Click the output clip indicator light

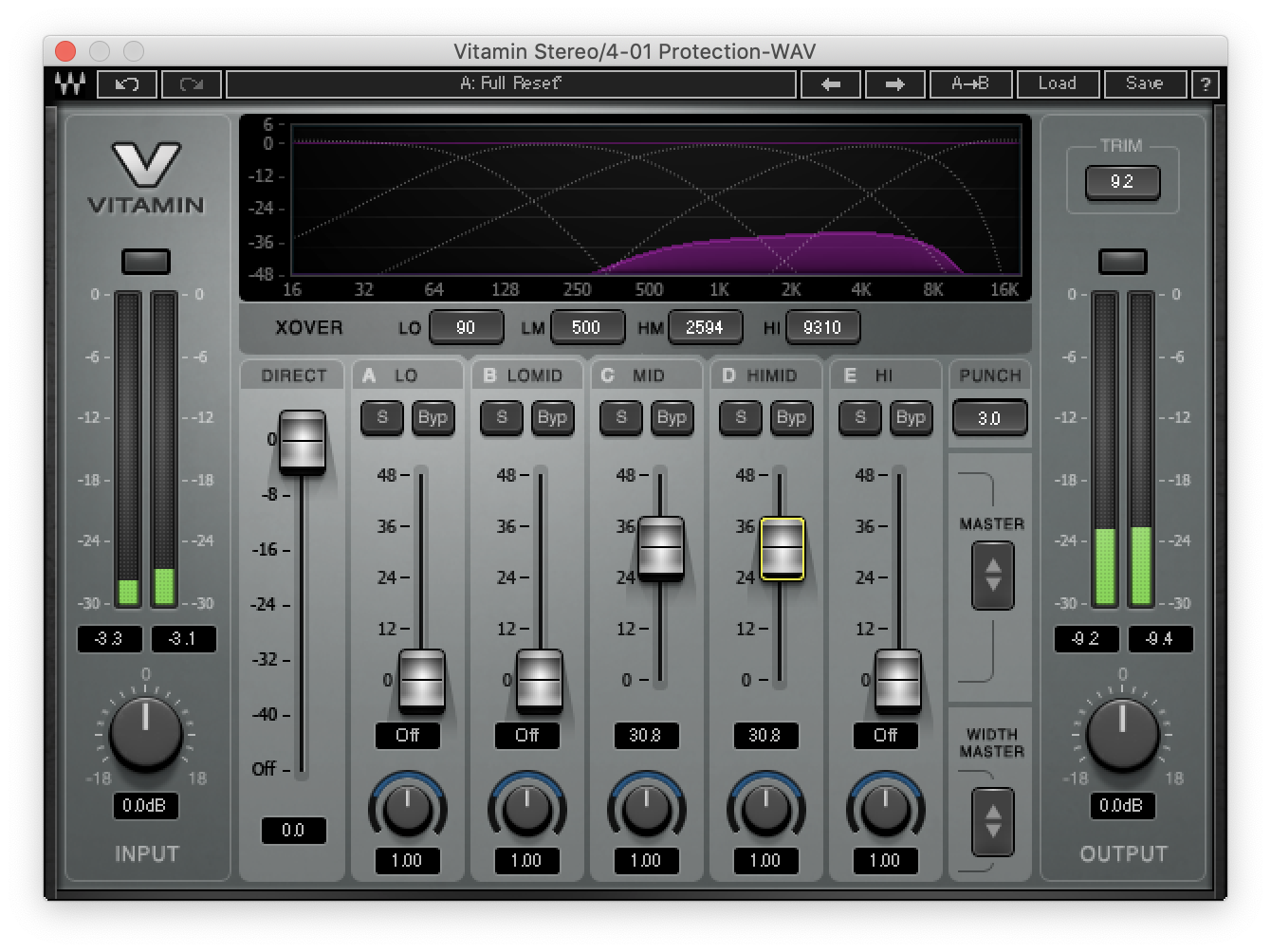1123,261
